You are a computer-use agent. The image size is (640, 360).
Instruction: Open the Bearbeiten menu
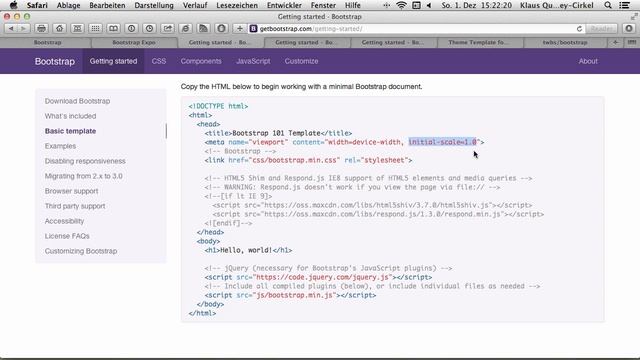(107, 5)
